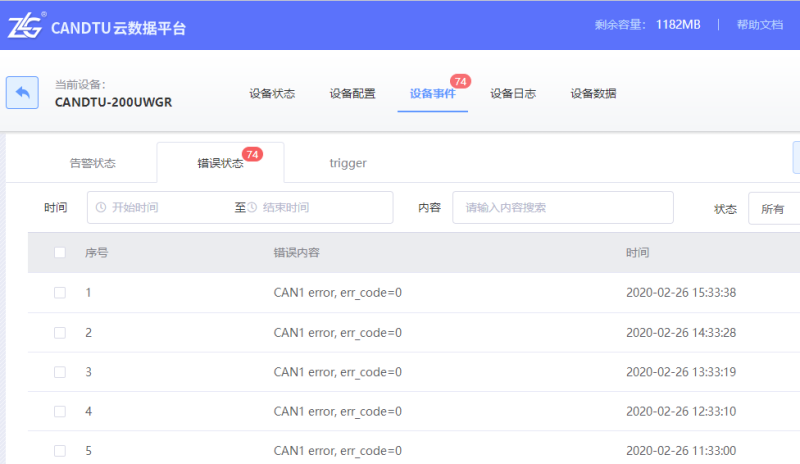The width and height of the screenshot is (800, 464).
Task: Click error text in row 1
Action: coord(338,292)
